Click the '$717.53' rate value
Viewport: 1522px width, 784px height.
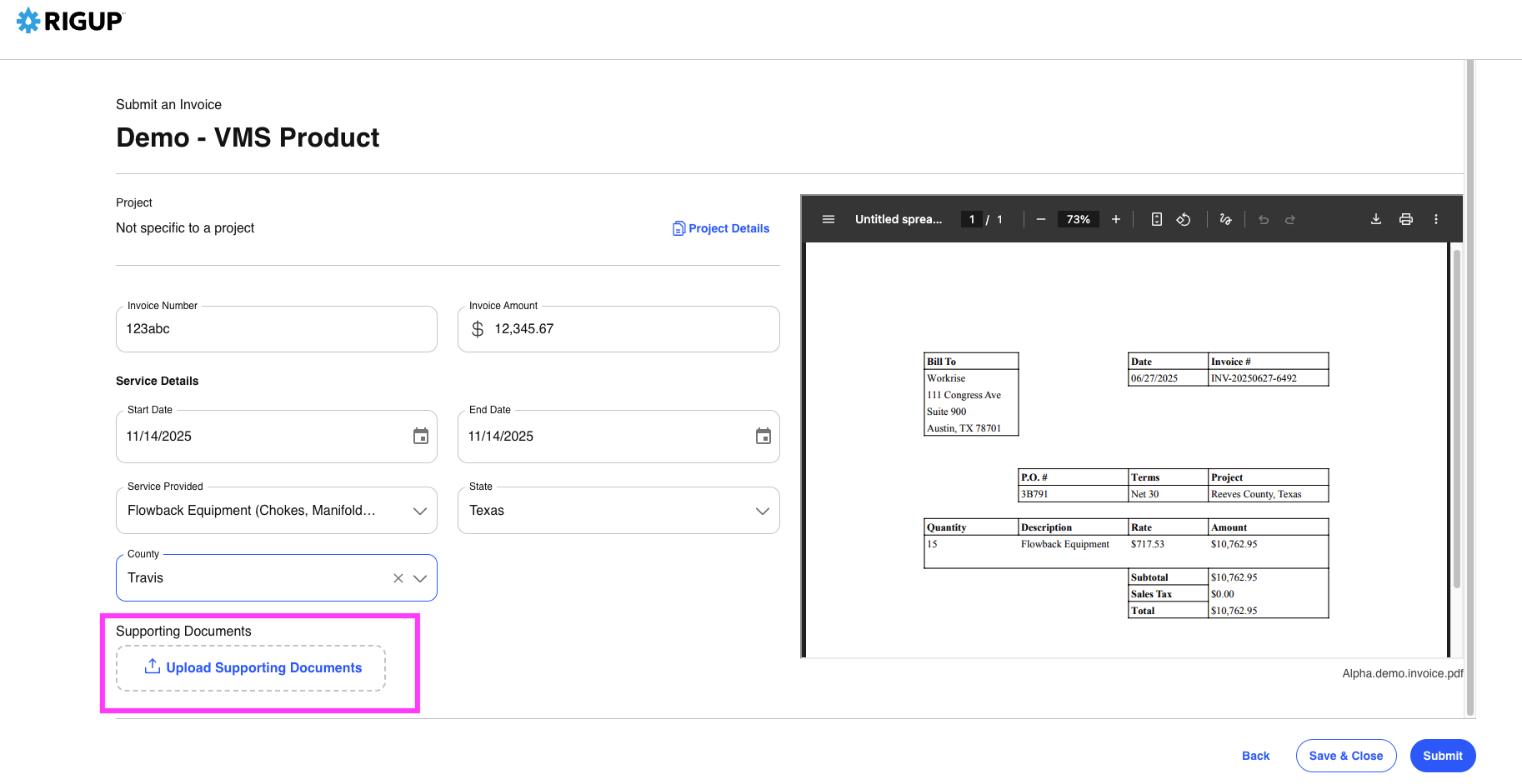coord(1148,544)
